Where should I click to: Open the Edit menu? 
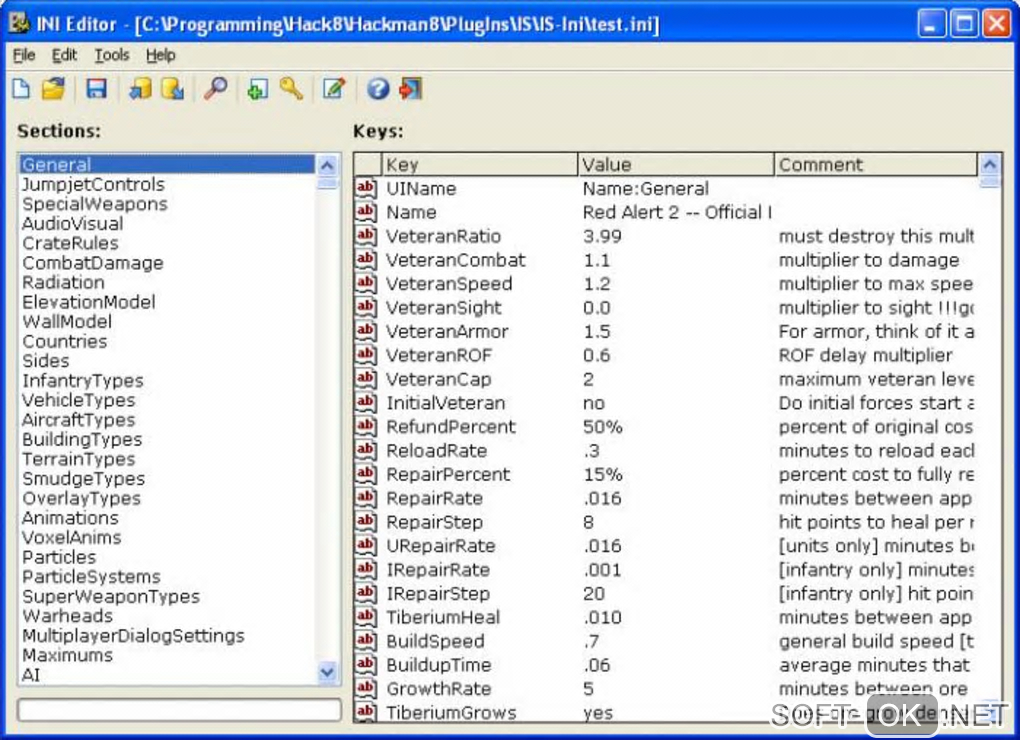pos(64,55)
